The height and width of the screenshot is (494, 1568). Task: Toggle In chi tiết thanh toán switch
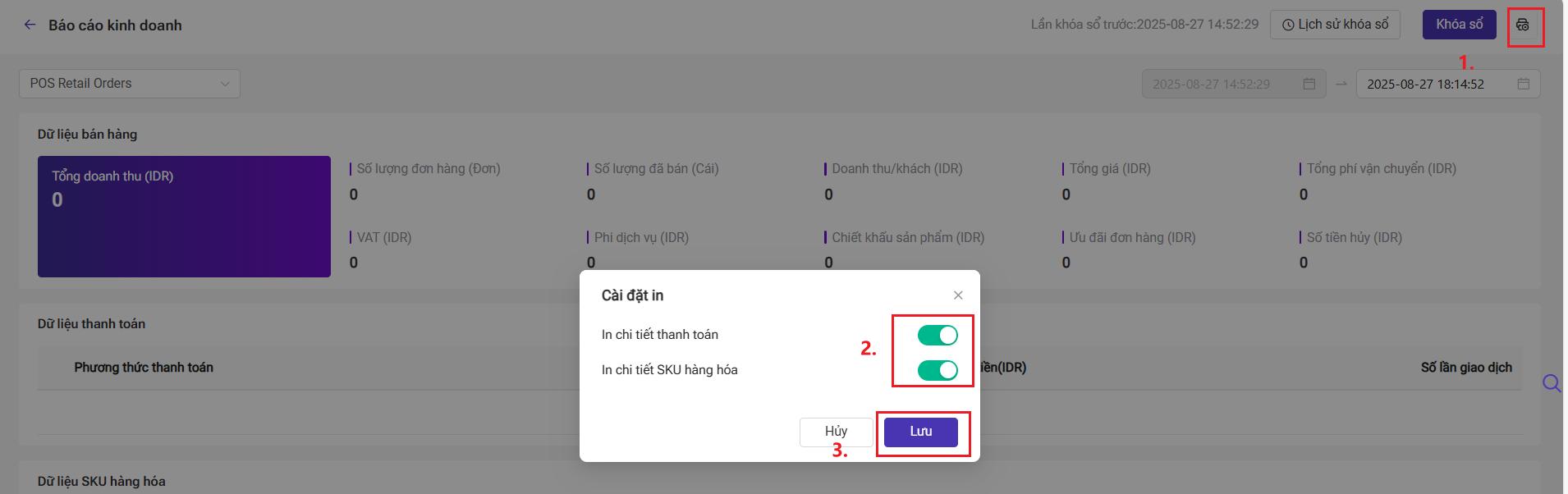938,335
